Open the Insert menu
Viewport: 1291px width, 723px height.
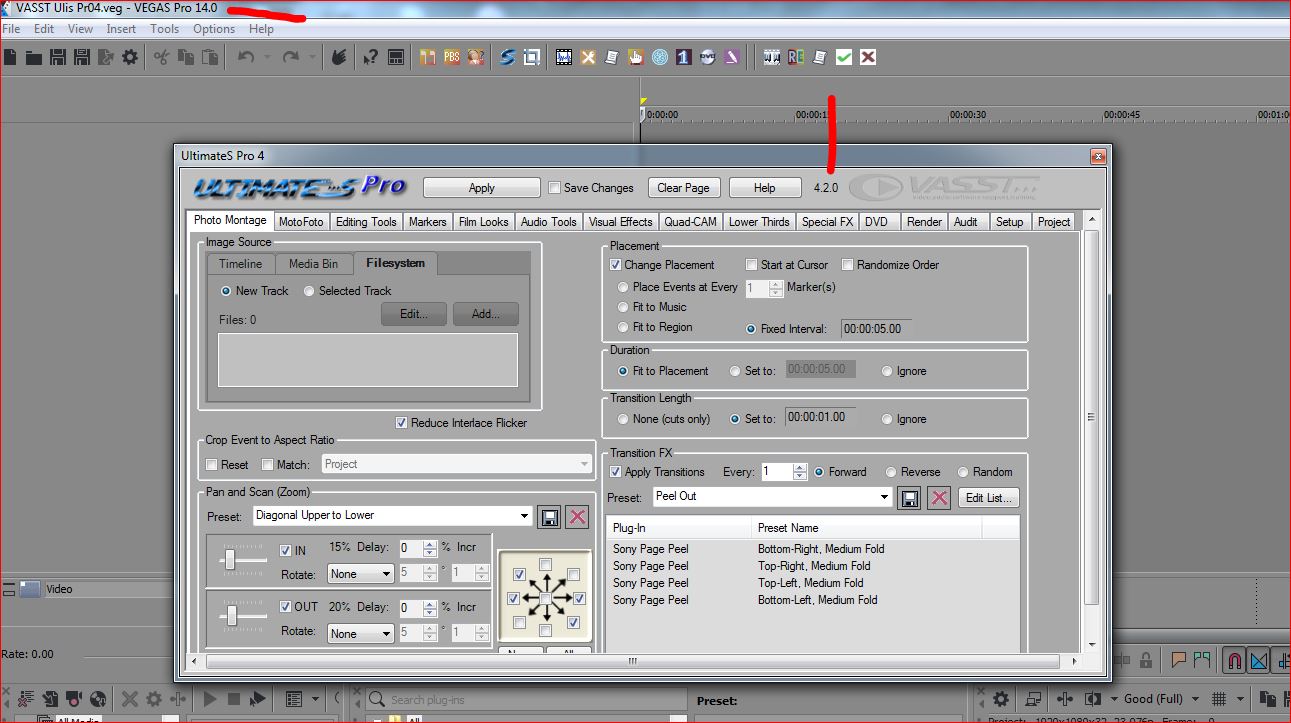pos(121,29)
